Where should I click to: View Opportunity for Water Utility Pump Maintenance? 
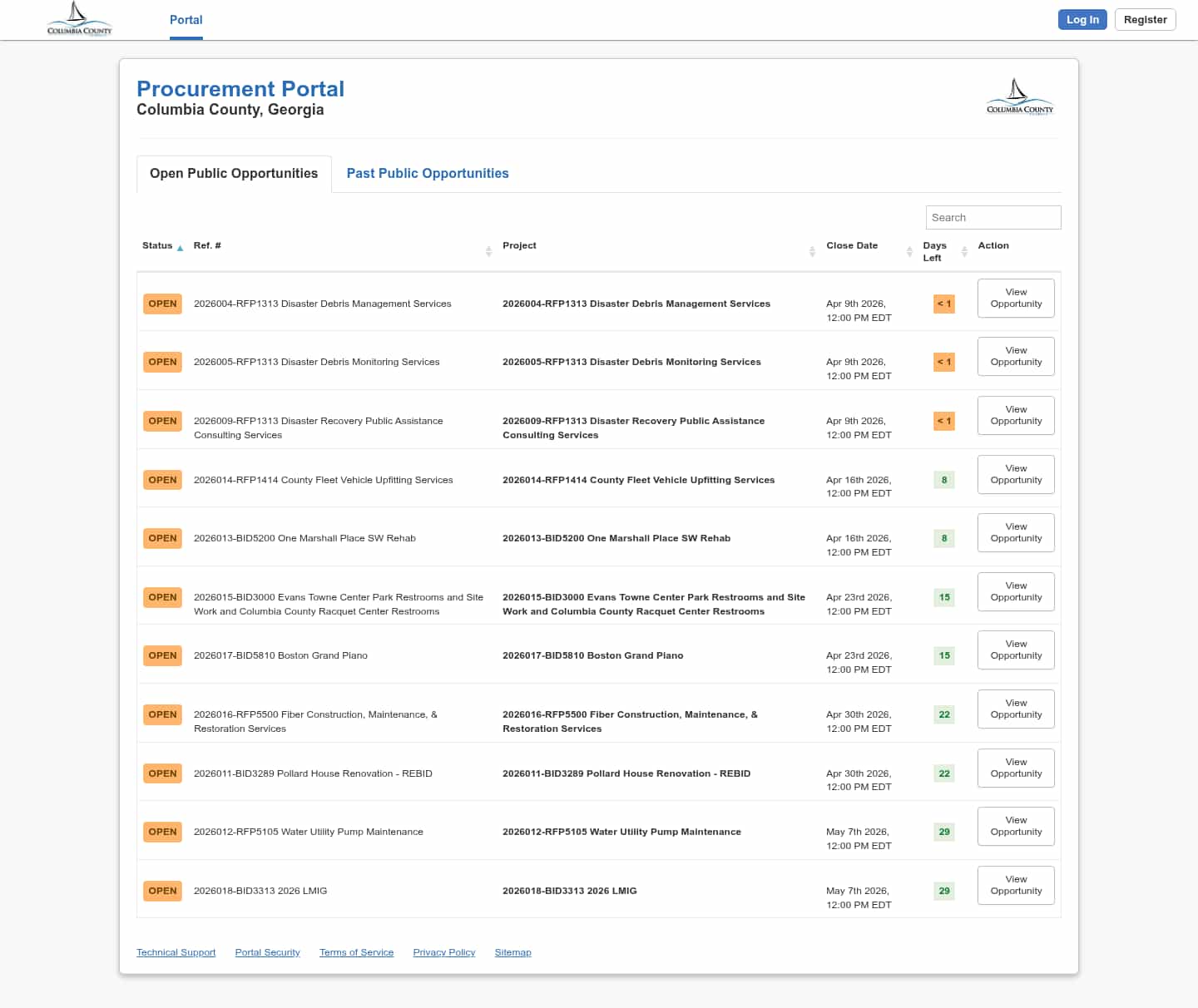tap(1016, 826)
